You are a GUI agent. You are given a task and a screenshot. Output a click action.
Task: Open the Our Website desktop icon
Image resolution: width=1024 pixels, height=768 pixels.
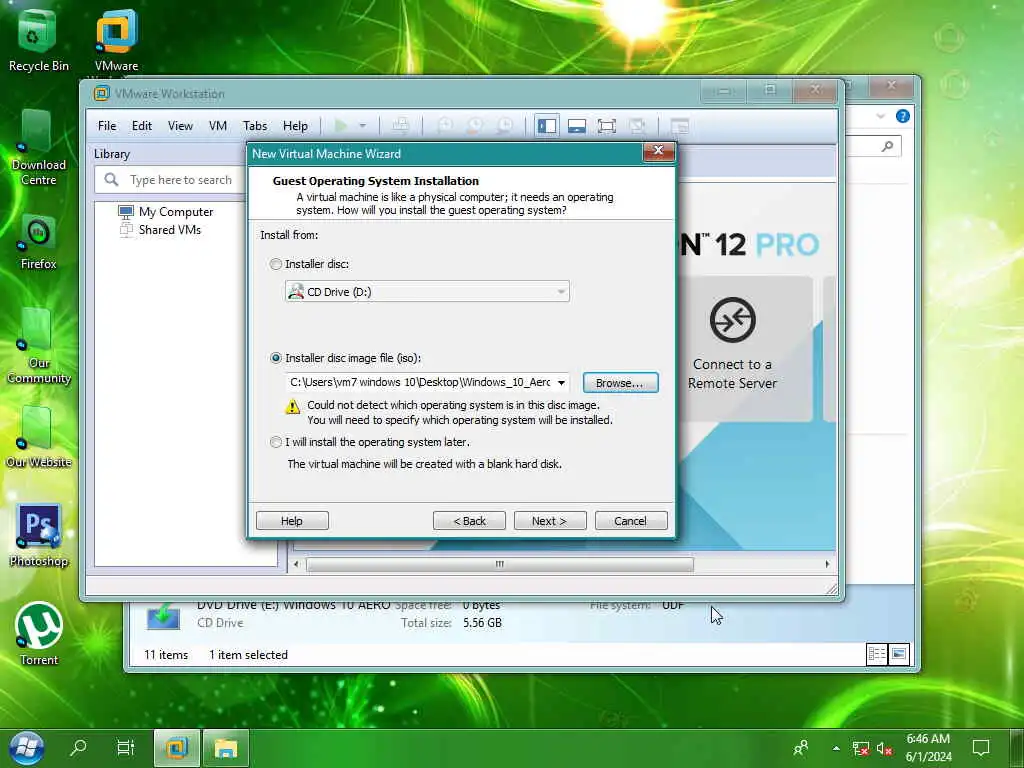point(38,438)
